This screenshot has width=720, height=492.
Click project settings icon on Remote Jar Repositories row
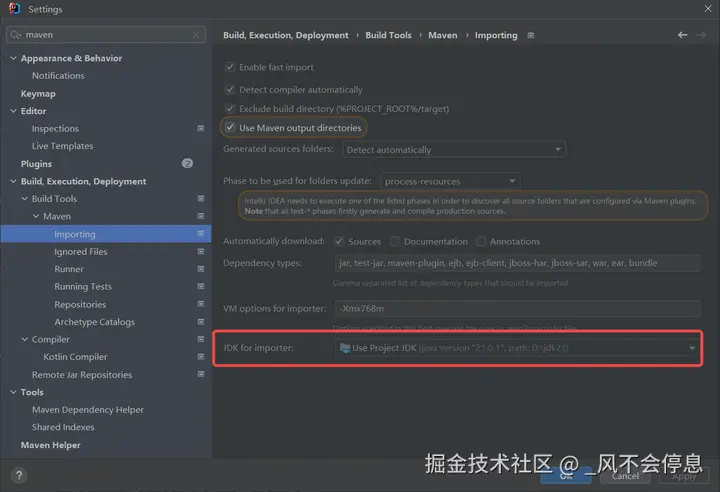coord(201,374)
